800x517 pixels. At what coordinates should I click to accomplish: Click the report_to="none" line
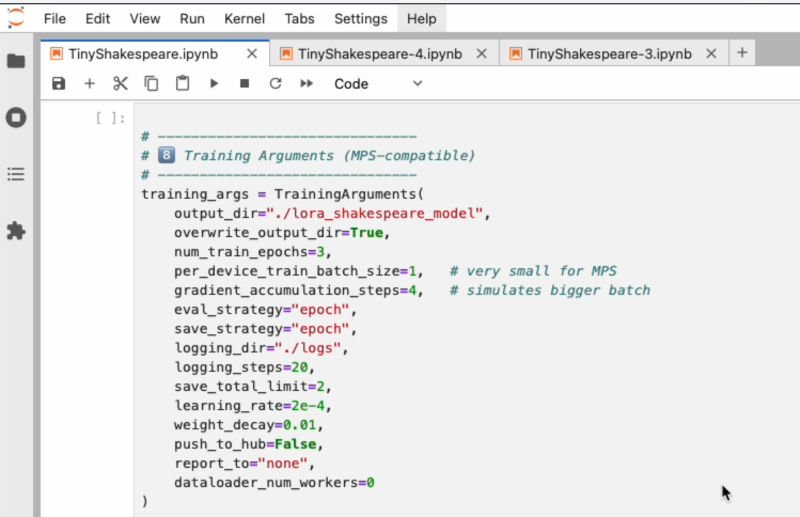pos(245,463)
